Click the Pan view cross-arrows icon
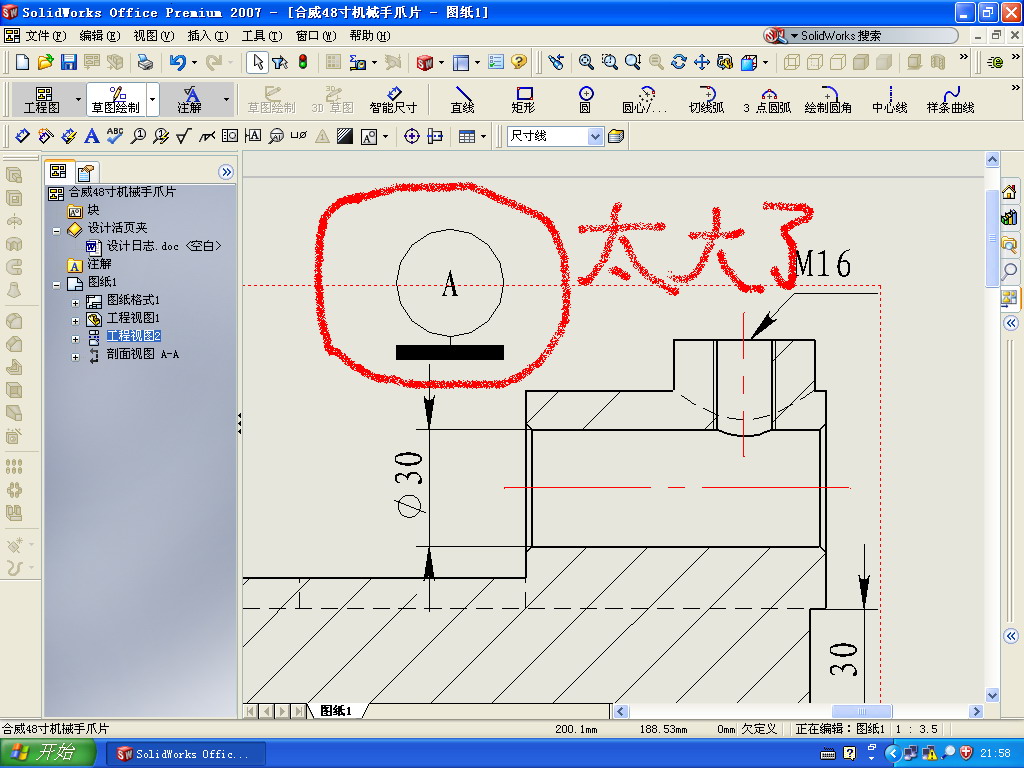This screenshot has width=1024, height=768. click(x=702, y=62)
